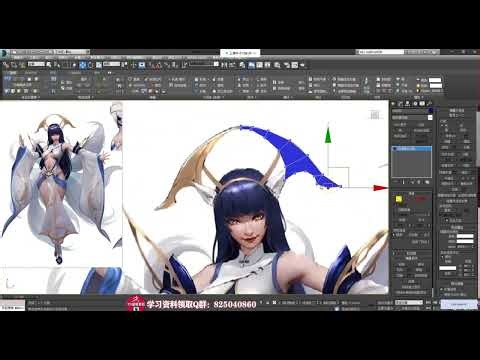480x360 pixels.
Task: Select the Select and Manipulate tool
Action: (x=134, y=65)
